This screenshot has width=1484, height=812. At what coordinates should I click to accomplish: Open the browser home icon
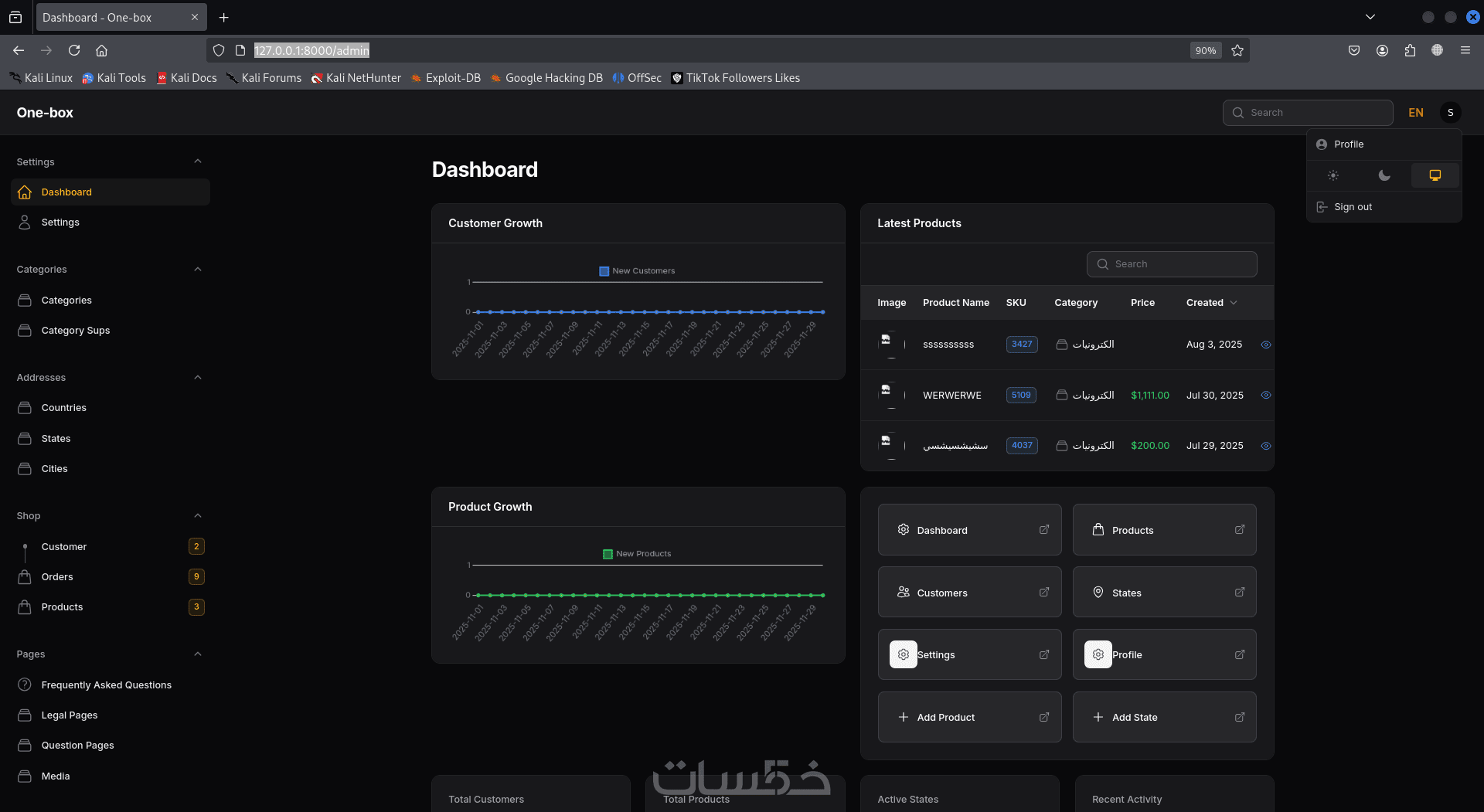point(101,50)
